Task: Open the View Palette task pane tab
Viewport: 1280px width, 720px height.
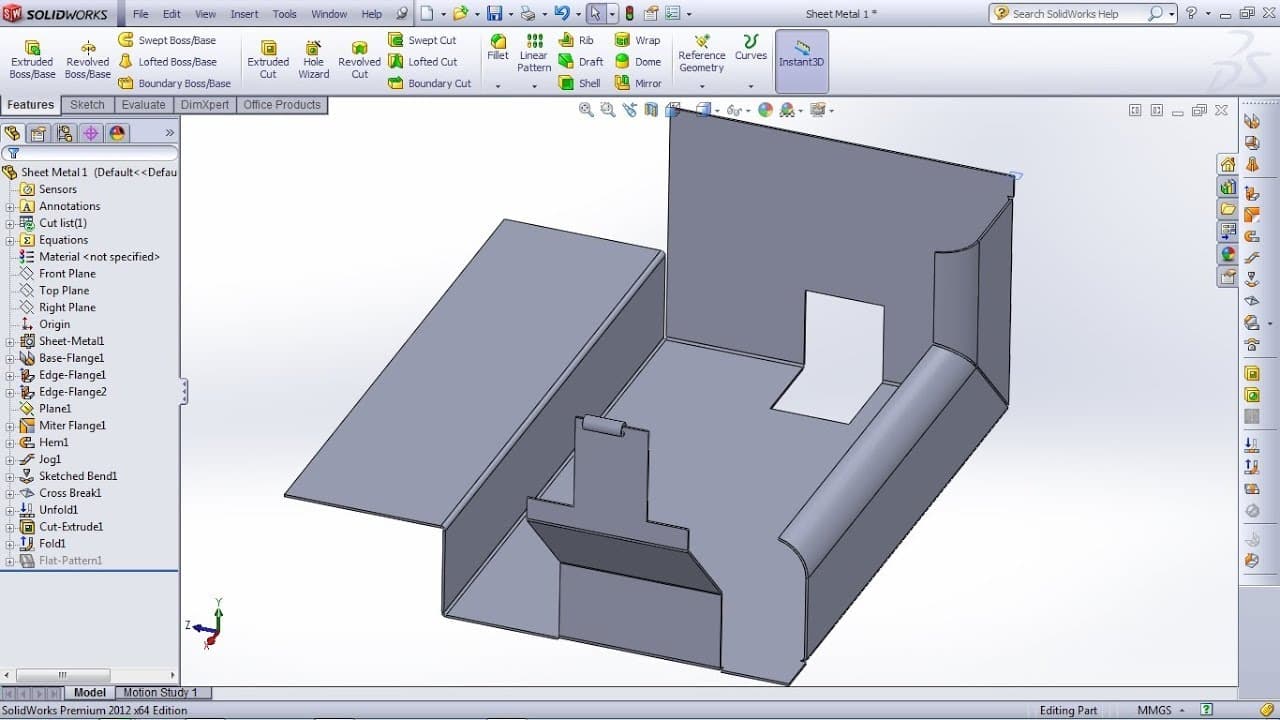Action: click(x=1228, y=231)
